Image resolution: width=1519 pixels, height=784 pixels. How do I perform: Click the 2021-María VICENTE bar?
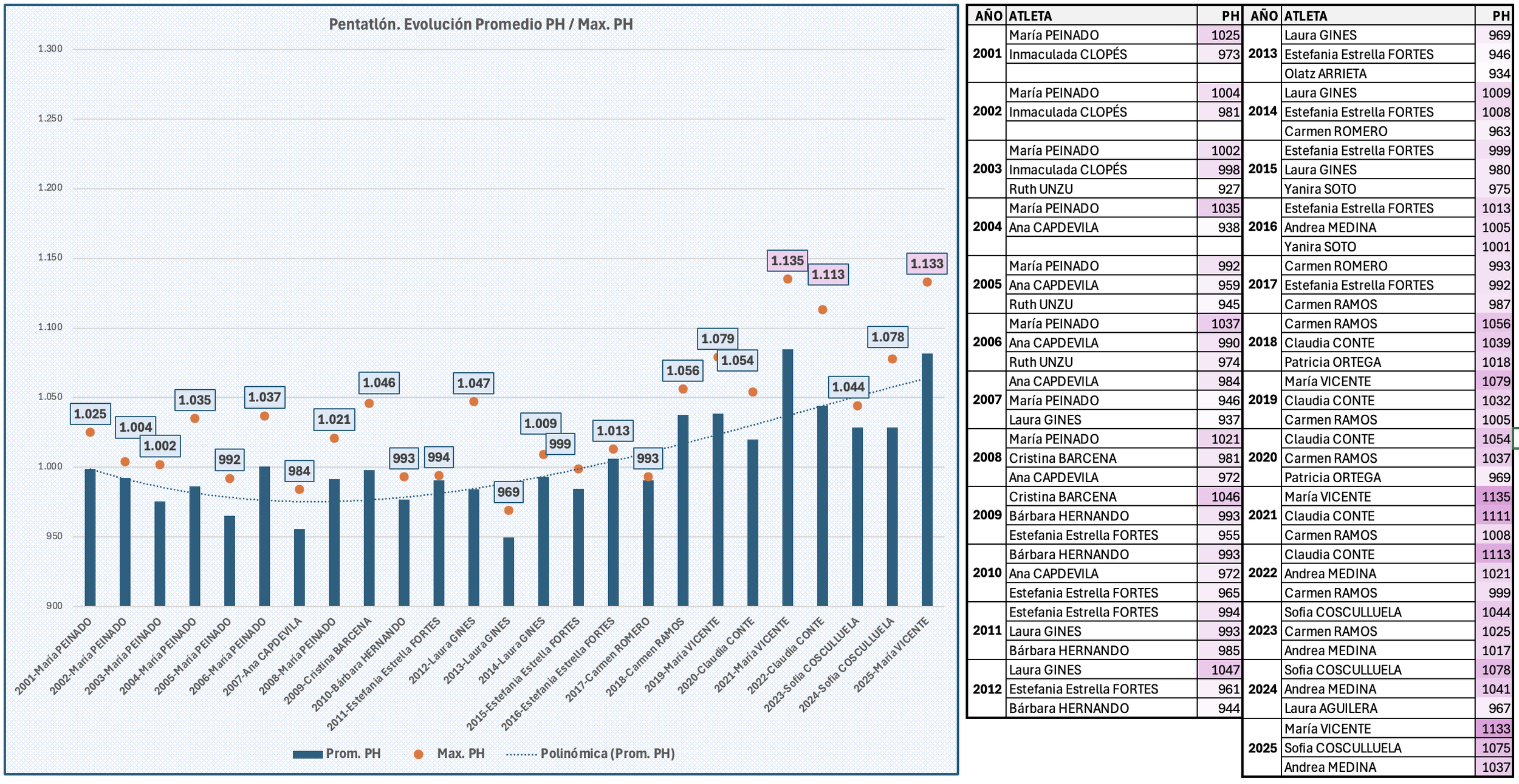click(x=787, y=477)
